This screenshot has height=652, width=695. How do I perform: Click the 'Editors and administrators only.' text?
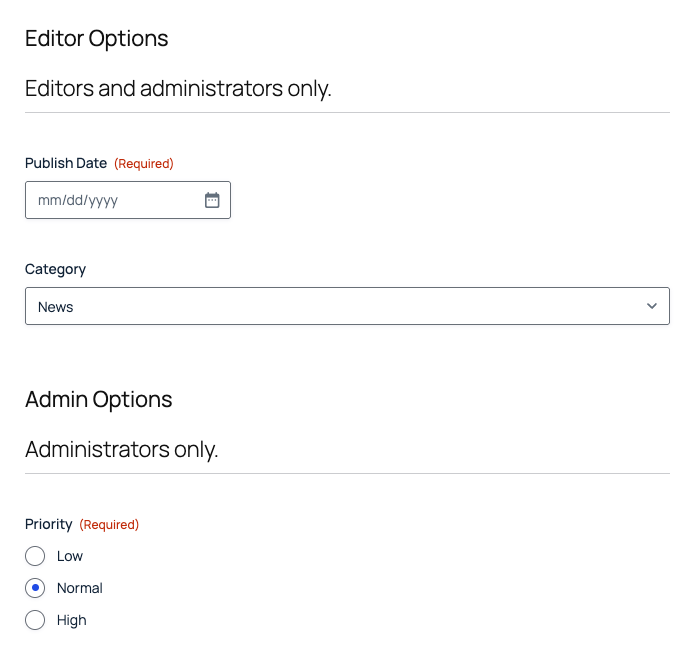coord(178,88)
